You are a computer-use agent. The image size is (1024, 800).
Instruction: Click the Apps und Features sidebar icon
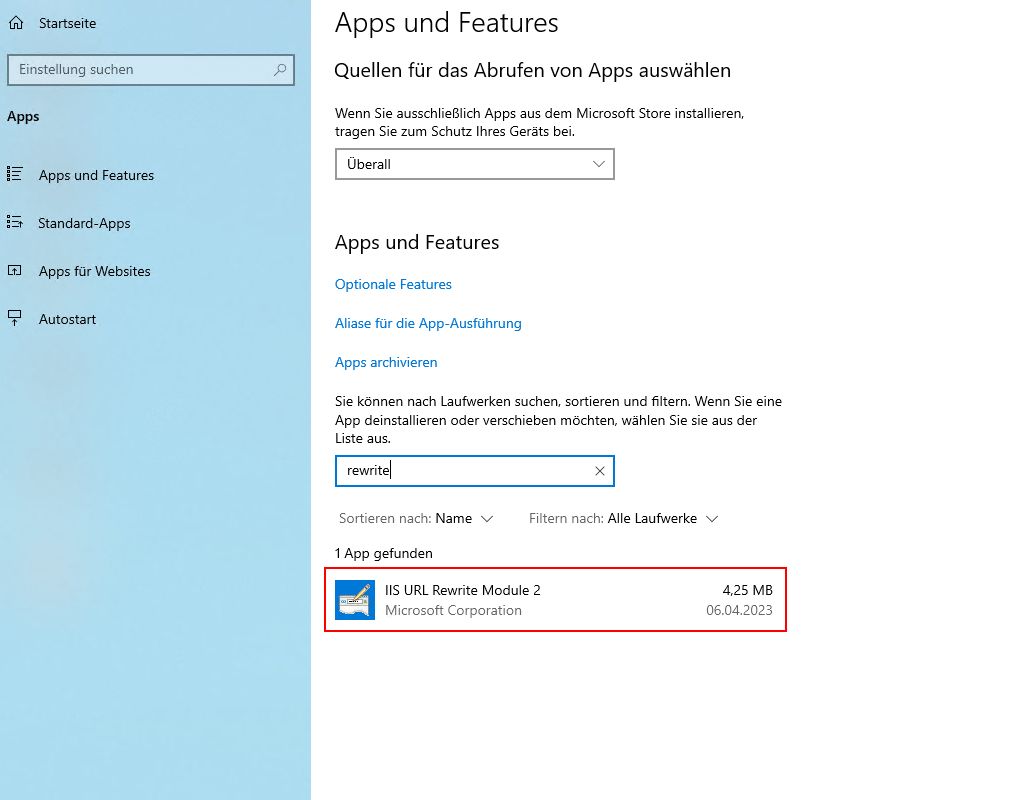[x=15, y=175]
